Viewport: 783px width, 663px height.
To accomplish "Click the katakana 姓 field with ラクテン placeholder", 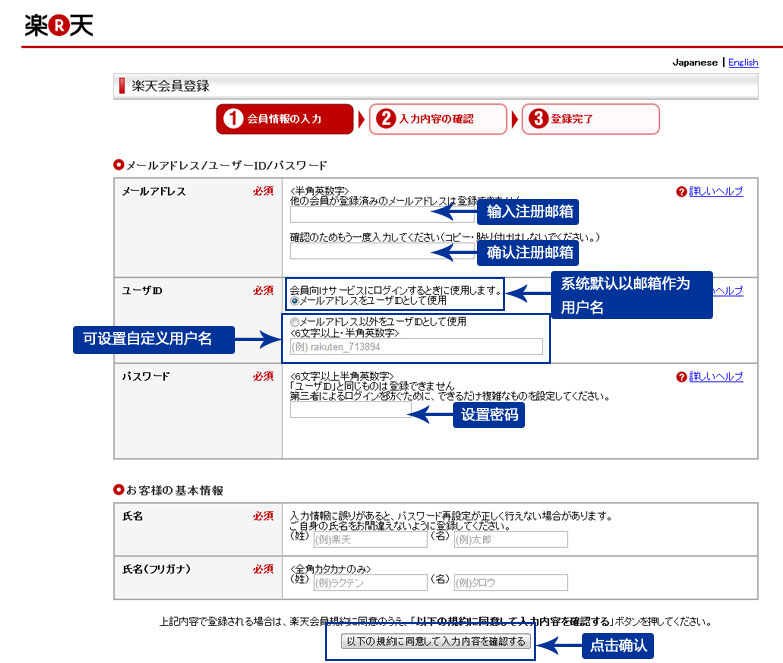I will [370, 582].
